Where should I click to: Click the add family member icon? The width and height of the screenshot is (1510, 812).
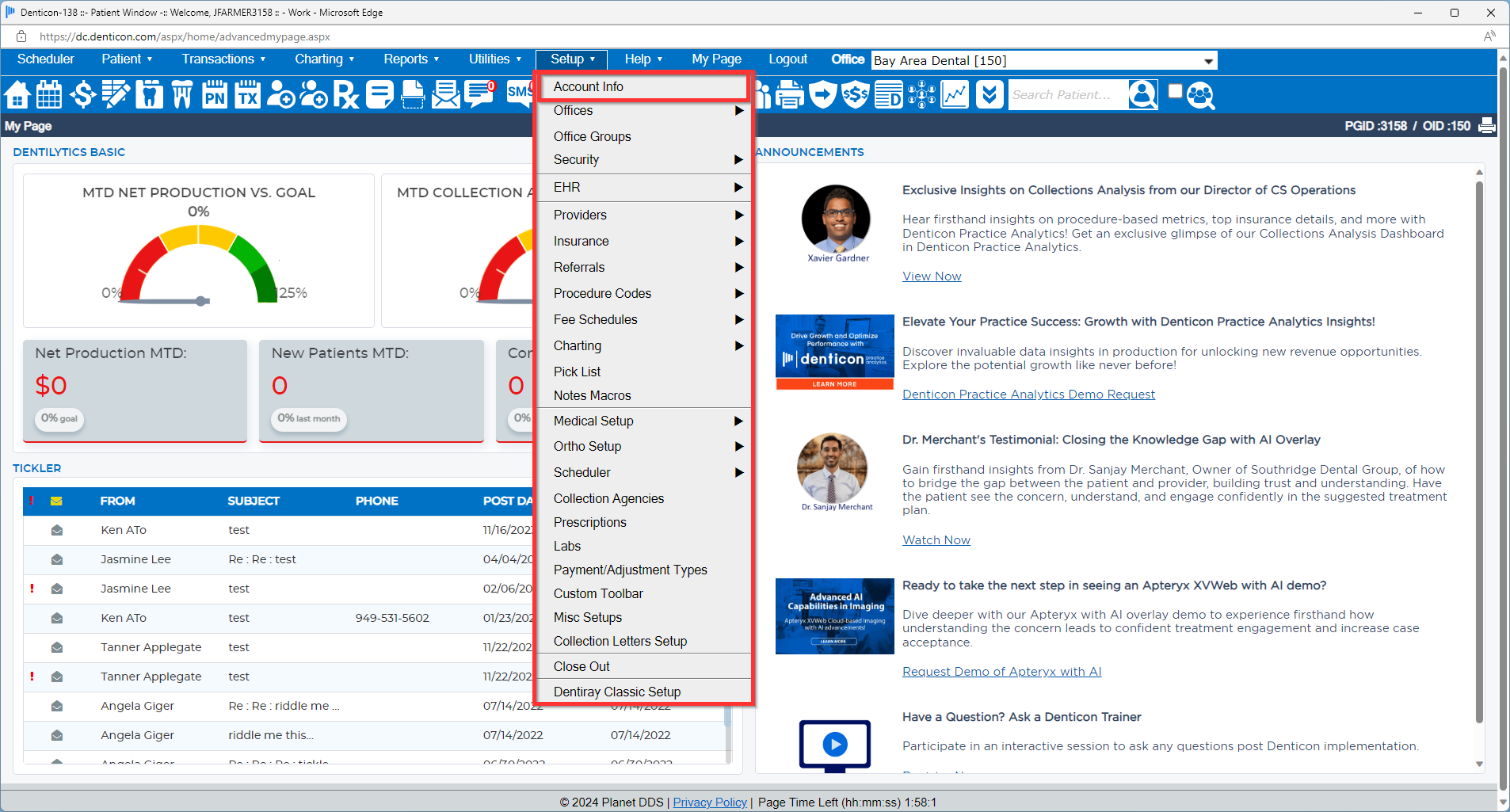tap(314, 95)
